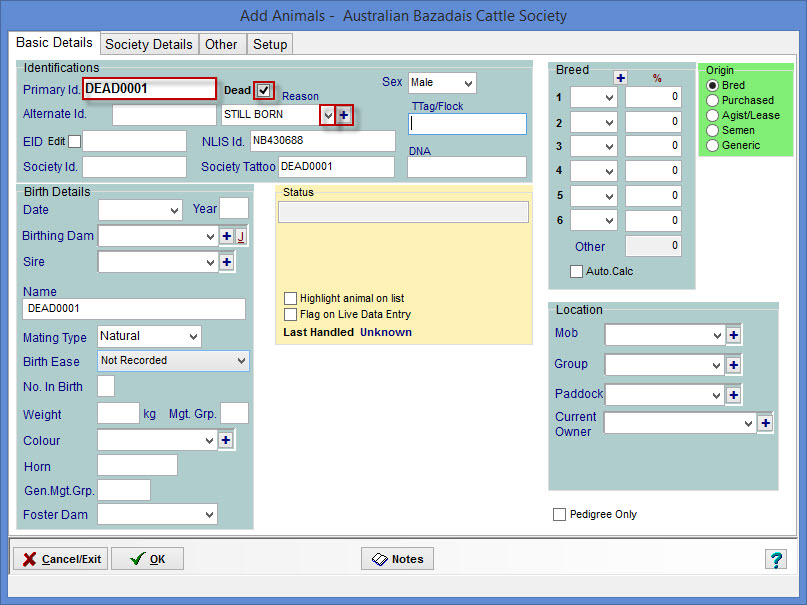Open help with the question mark icon
The image size is (807, 605).
(776, 559)
